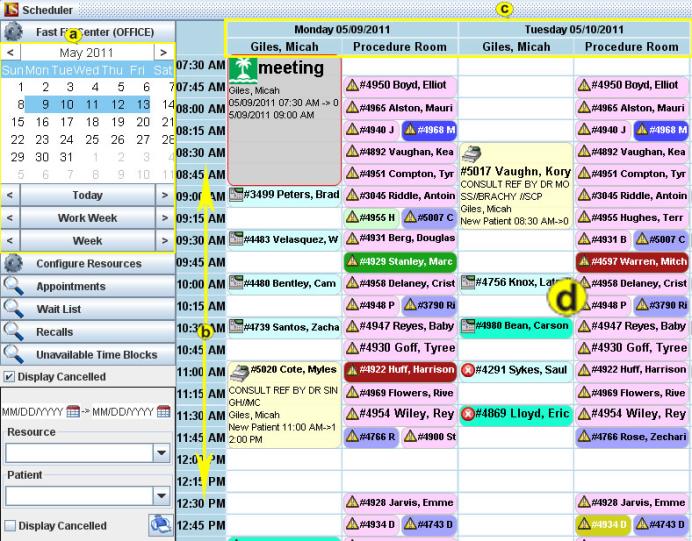The height and width of the screenshot is (541, 692).
Task: Click chart icon on #4480 Bentley, Cam
Action: [x=236, y=283]
